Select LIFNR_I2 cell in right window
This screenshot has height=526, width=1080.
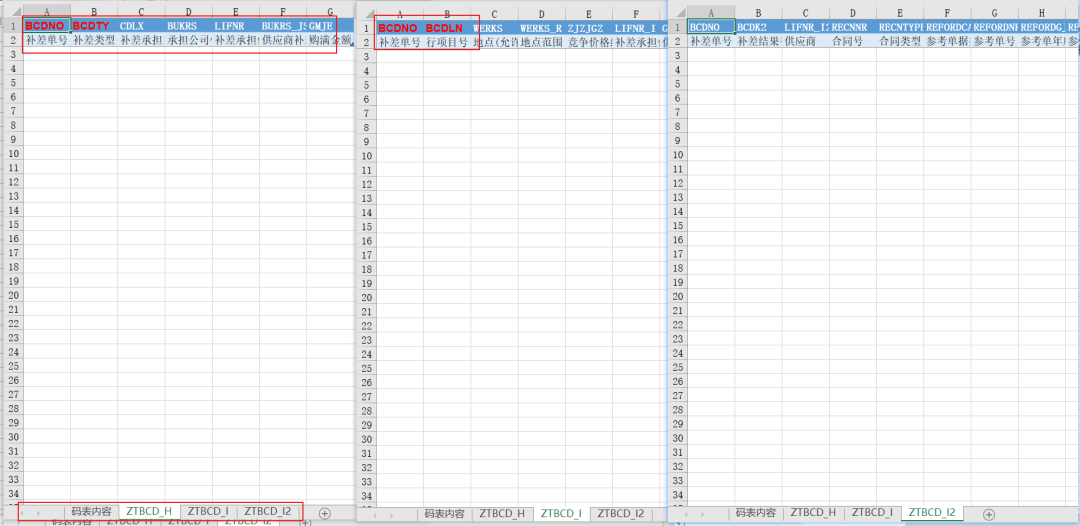(806, 27)
